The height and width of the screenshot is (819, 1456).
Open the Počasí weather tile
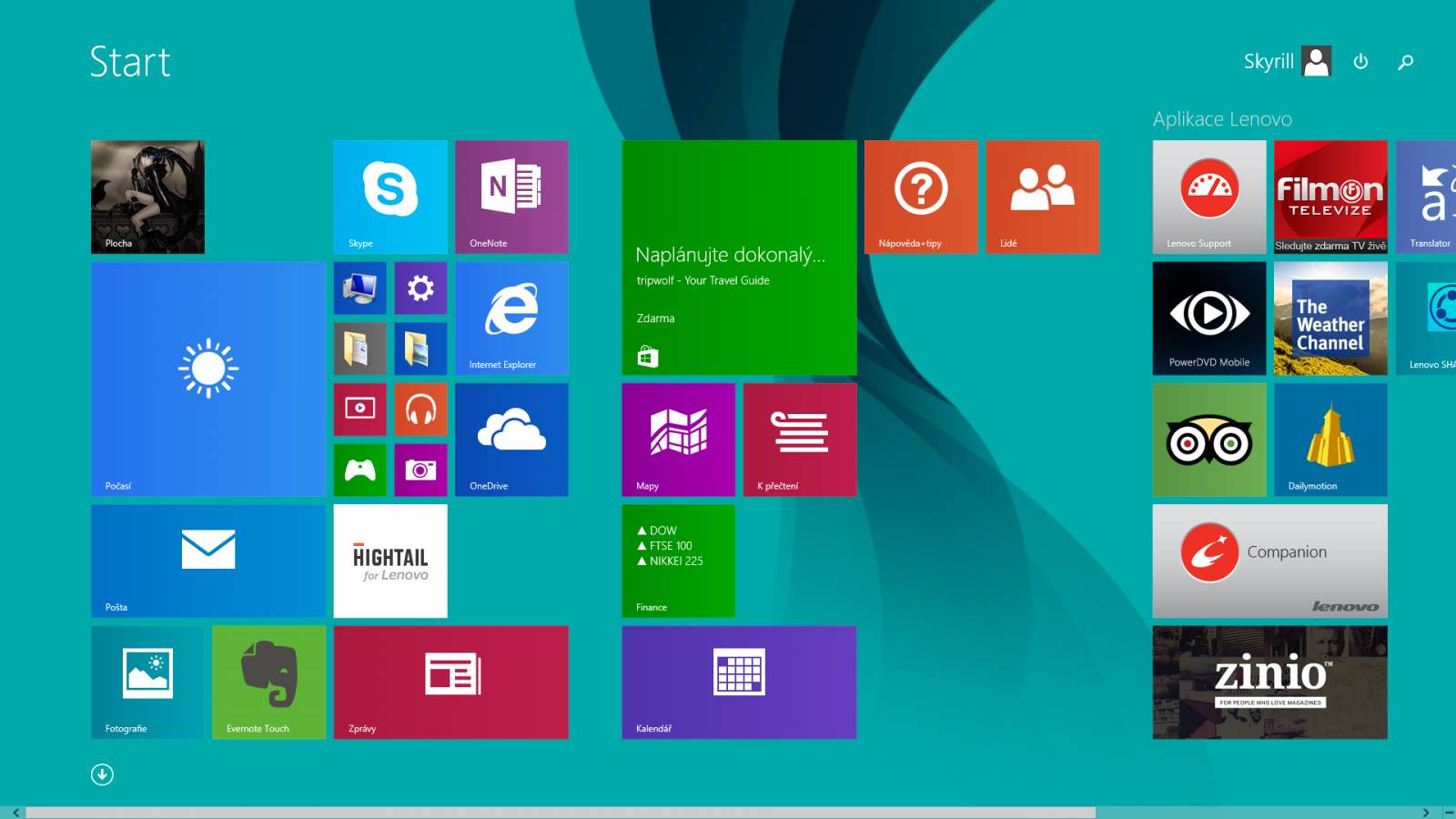(208, 379)
